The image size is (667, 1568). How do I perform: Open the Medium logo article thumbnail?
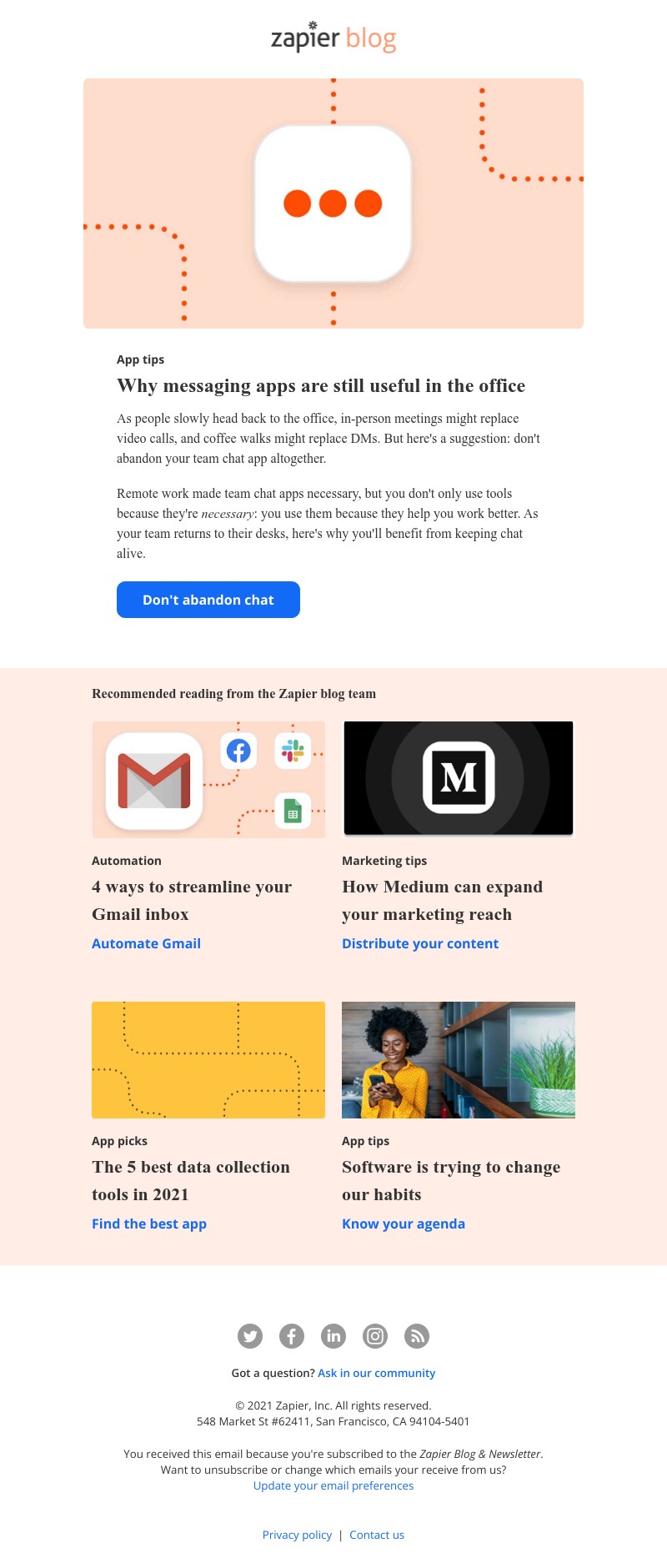[459, 778]
